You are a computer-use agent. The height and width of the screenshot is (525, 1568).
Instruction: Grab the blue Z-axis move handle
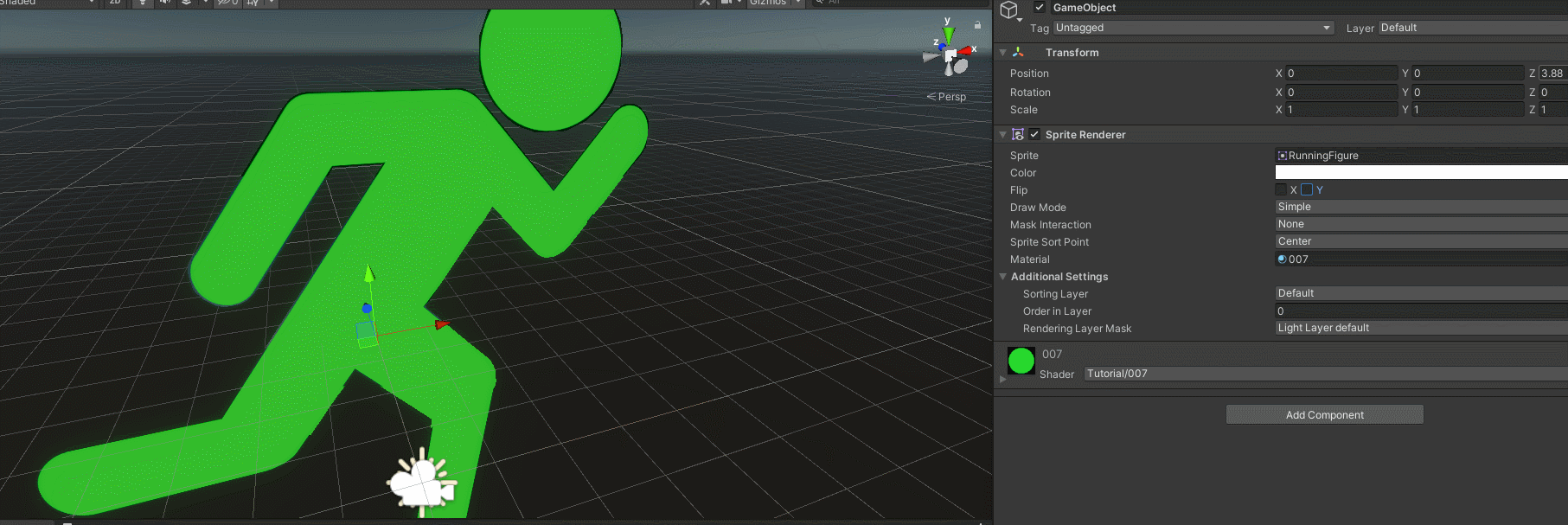(x=367, y=308)
